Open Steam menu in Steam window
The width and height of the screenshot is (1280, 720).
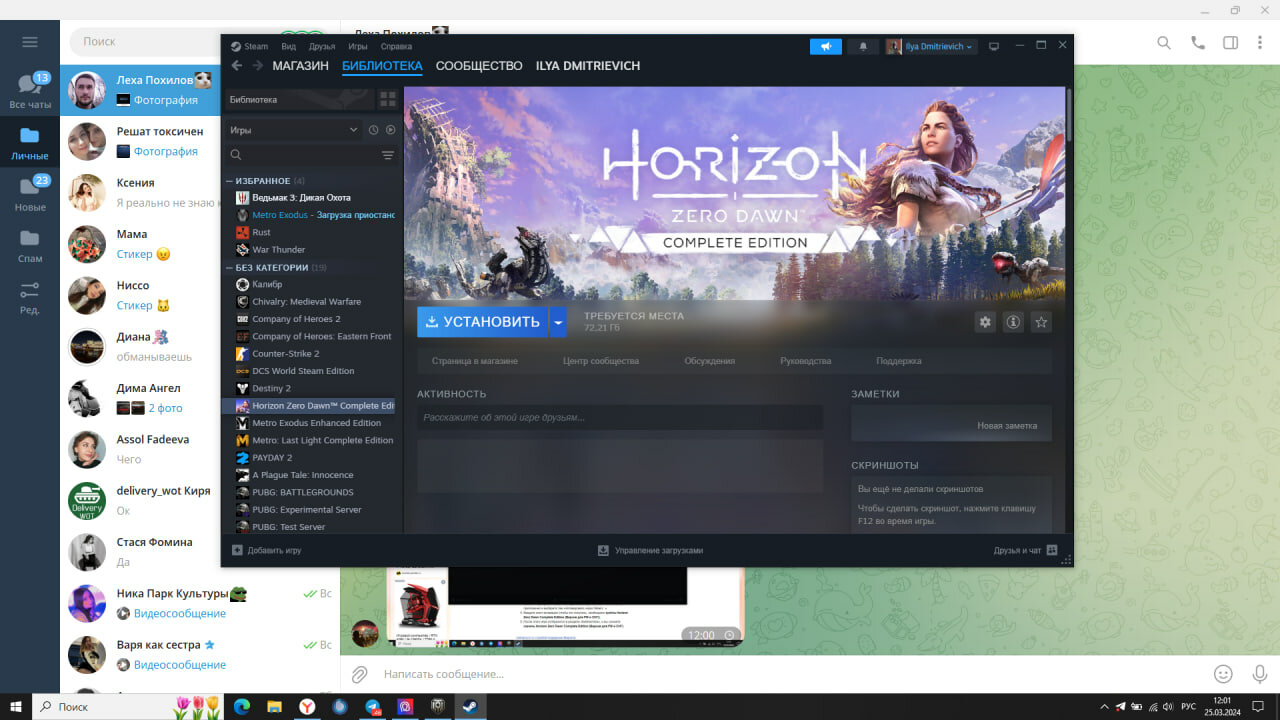click(x=250, y=46)
